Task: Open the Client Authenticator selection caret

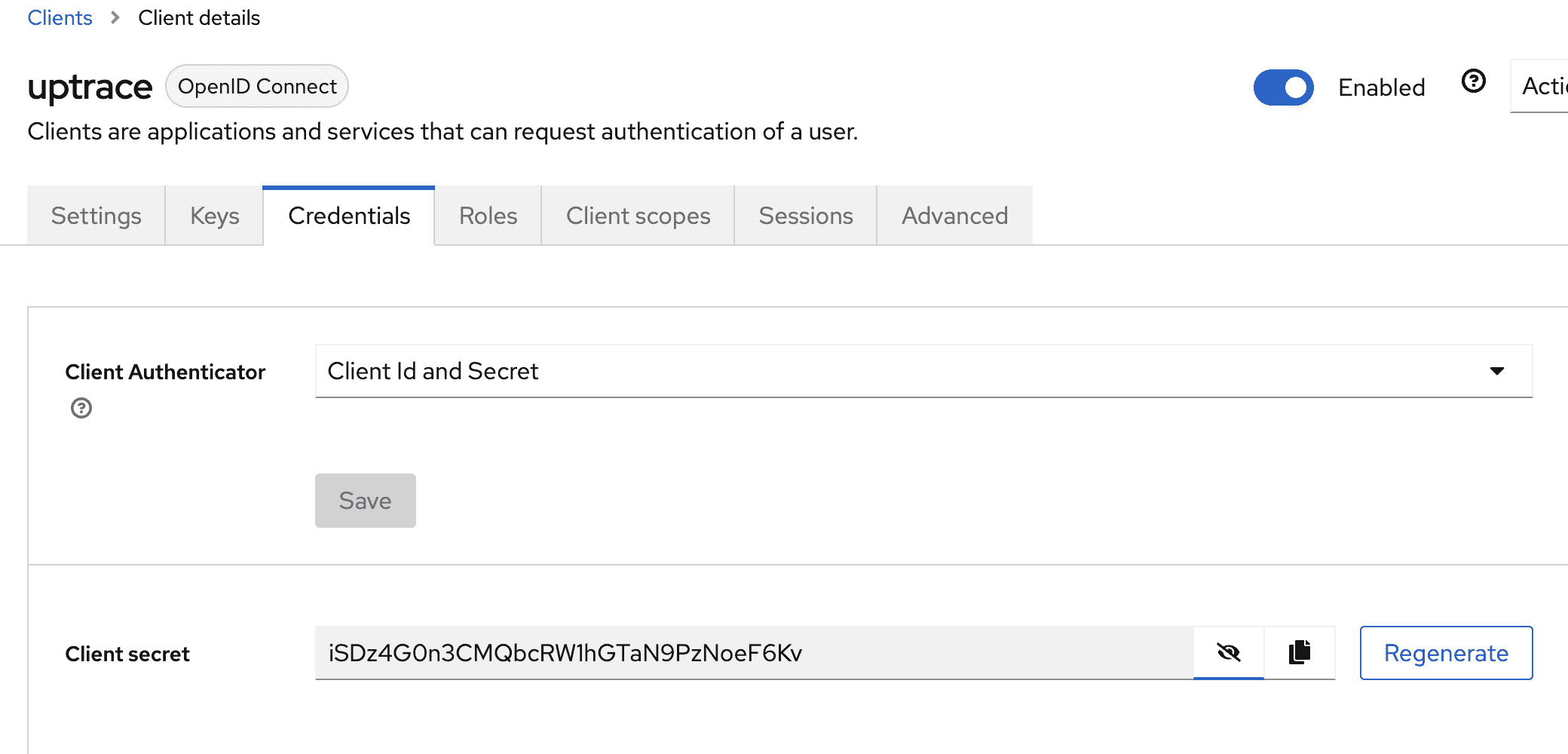Action: [1496, 371]
